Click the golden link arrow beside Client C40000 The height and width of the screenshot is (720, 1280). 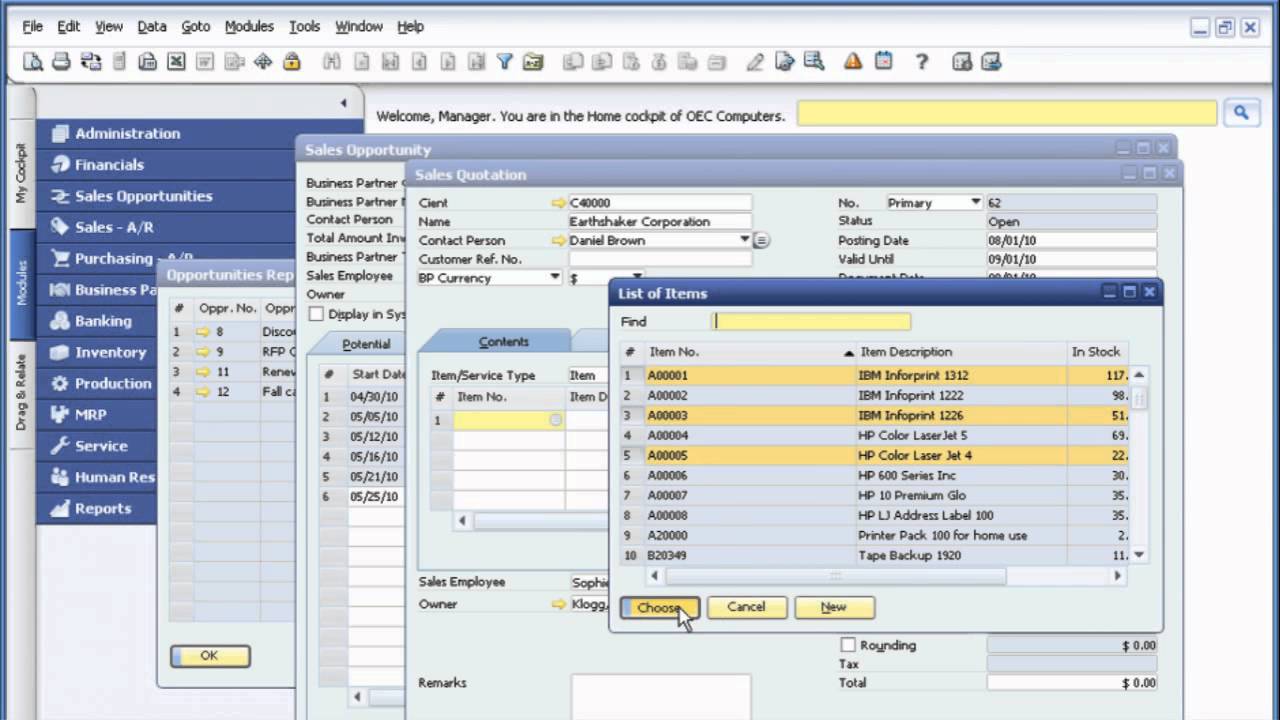click(558, 203)
